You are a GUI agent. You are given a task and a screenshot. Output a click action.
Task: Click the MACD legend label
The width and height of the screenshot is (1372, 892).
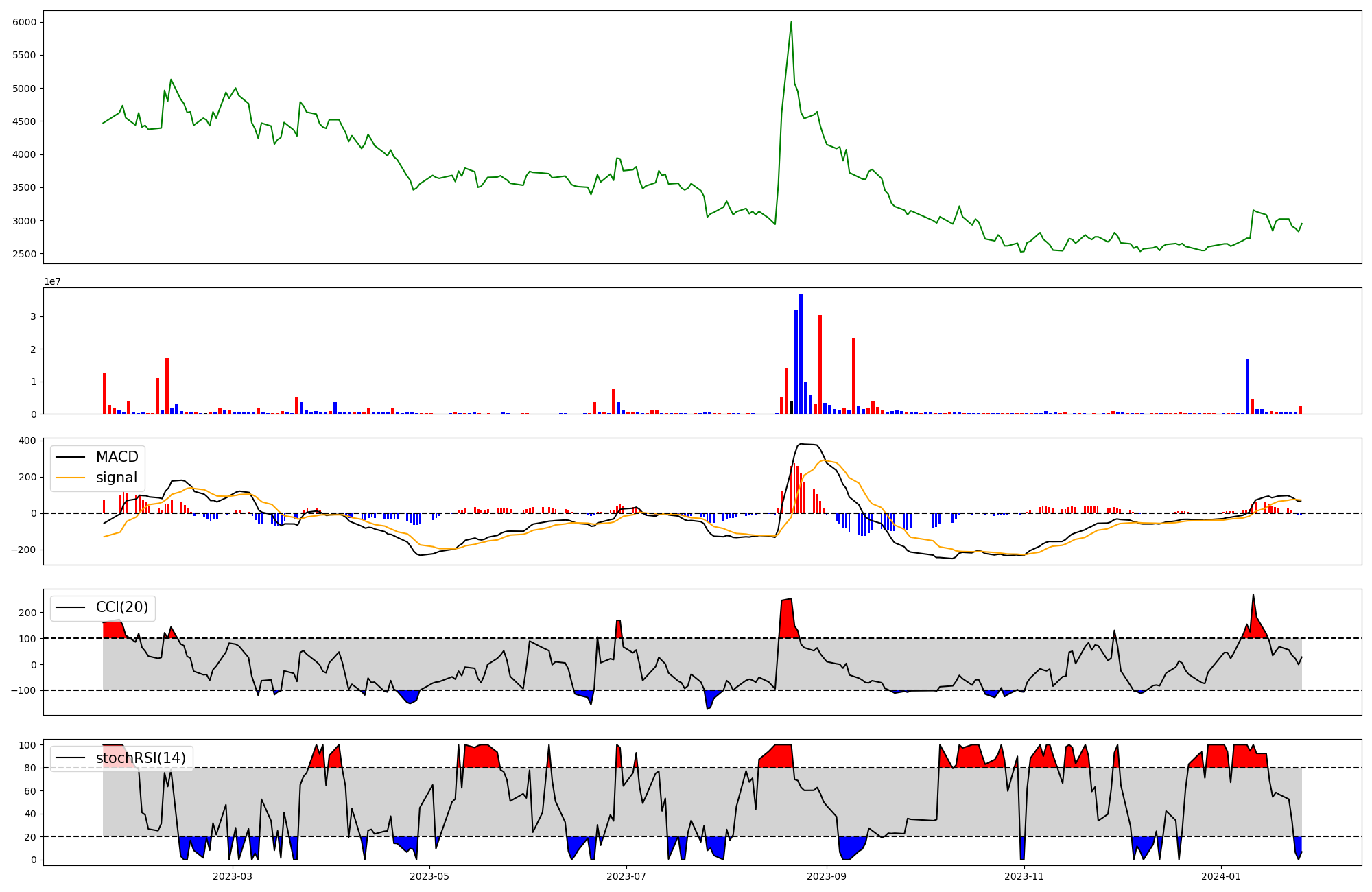[x=117, y=457]
